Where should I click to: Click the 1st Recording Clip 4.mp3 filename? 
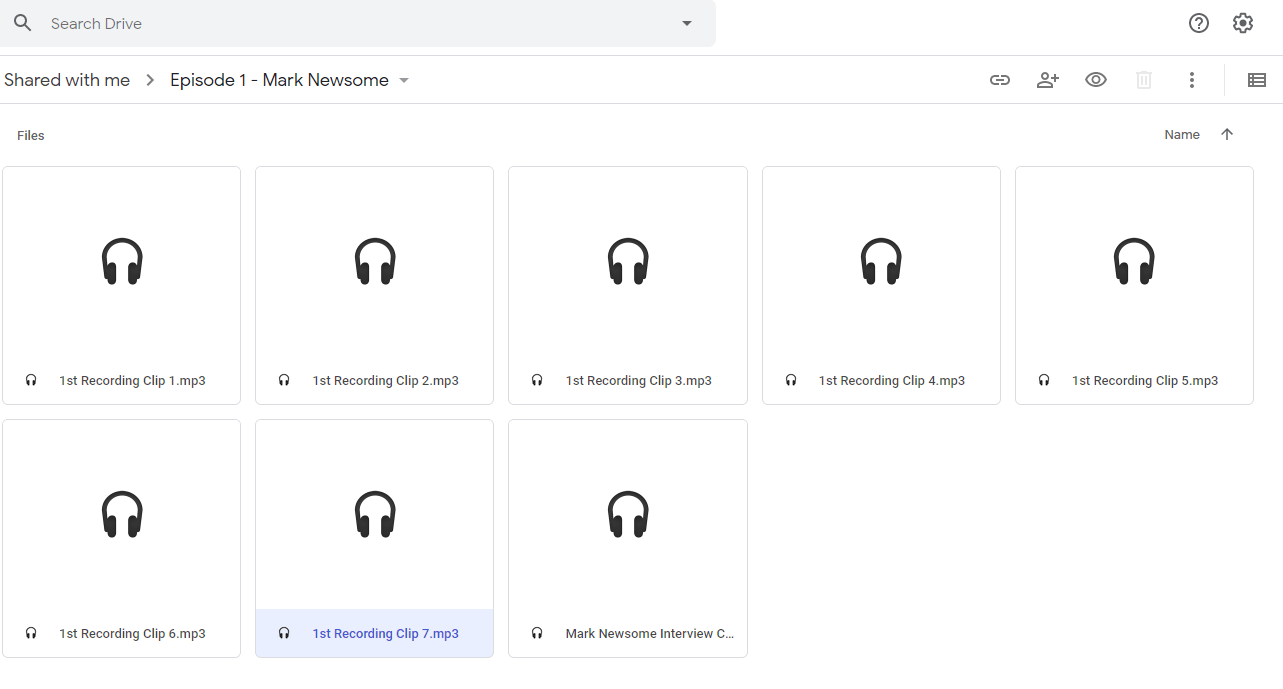[x=891, y=381]
